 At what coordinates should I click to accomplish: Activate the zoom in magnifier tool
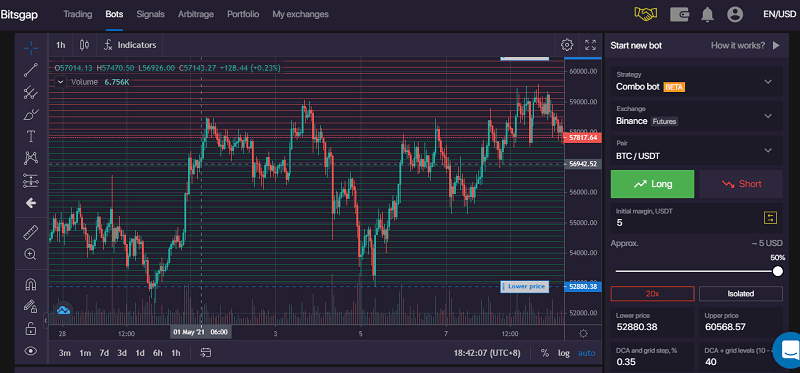31,254
